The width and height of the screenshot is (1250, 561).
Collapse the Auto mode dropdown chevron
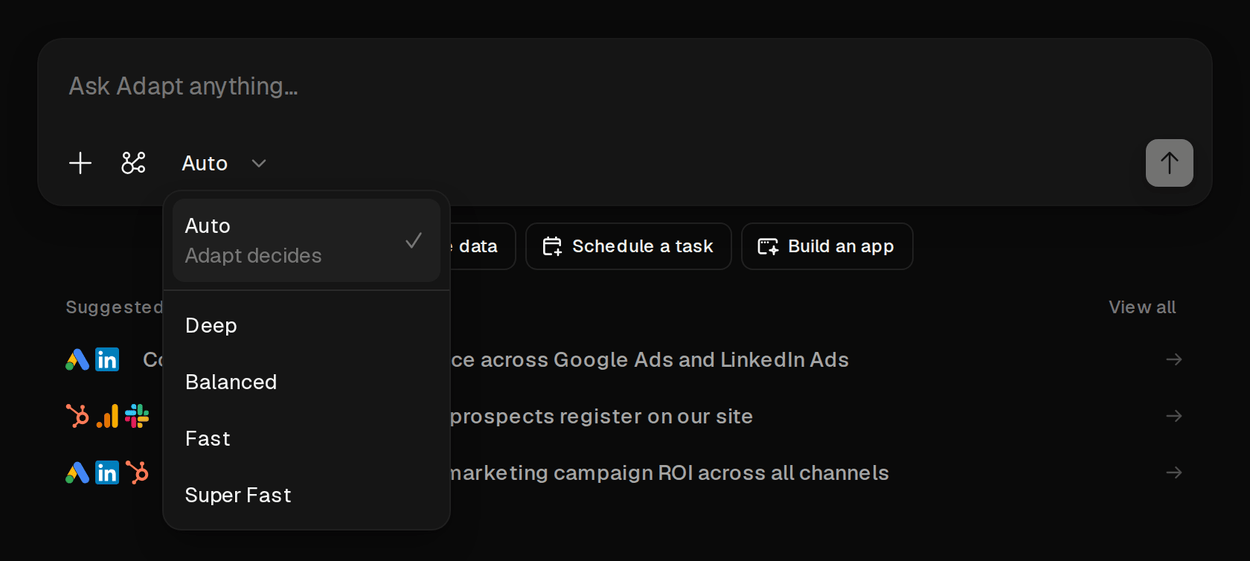tap(258, 163)
